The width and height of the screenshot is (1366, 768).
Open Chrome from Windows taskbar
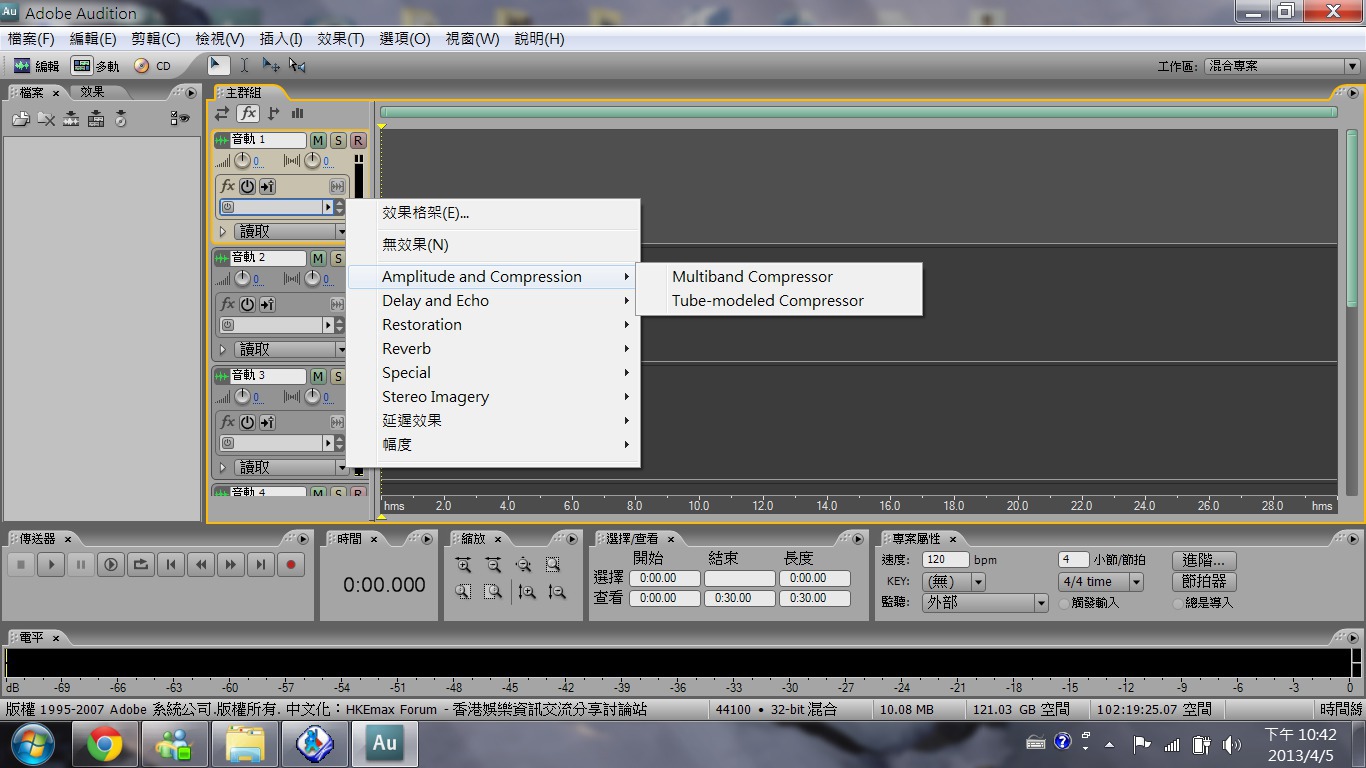click(105, 745)
